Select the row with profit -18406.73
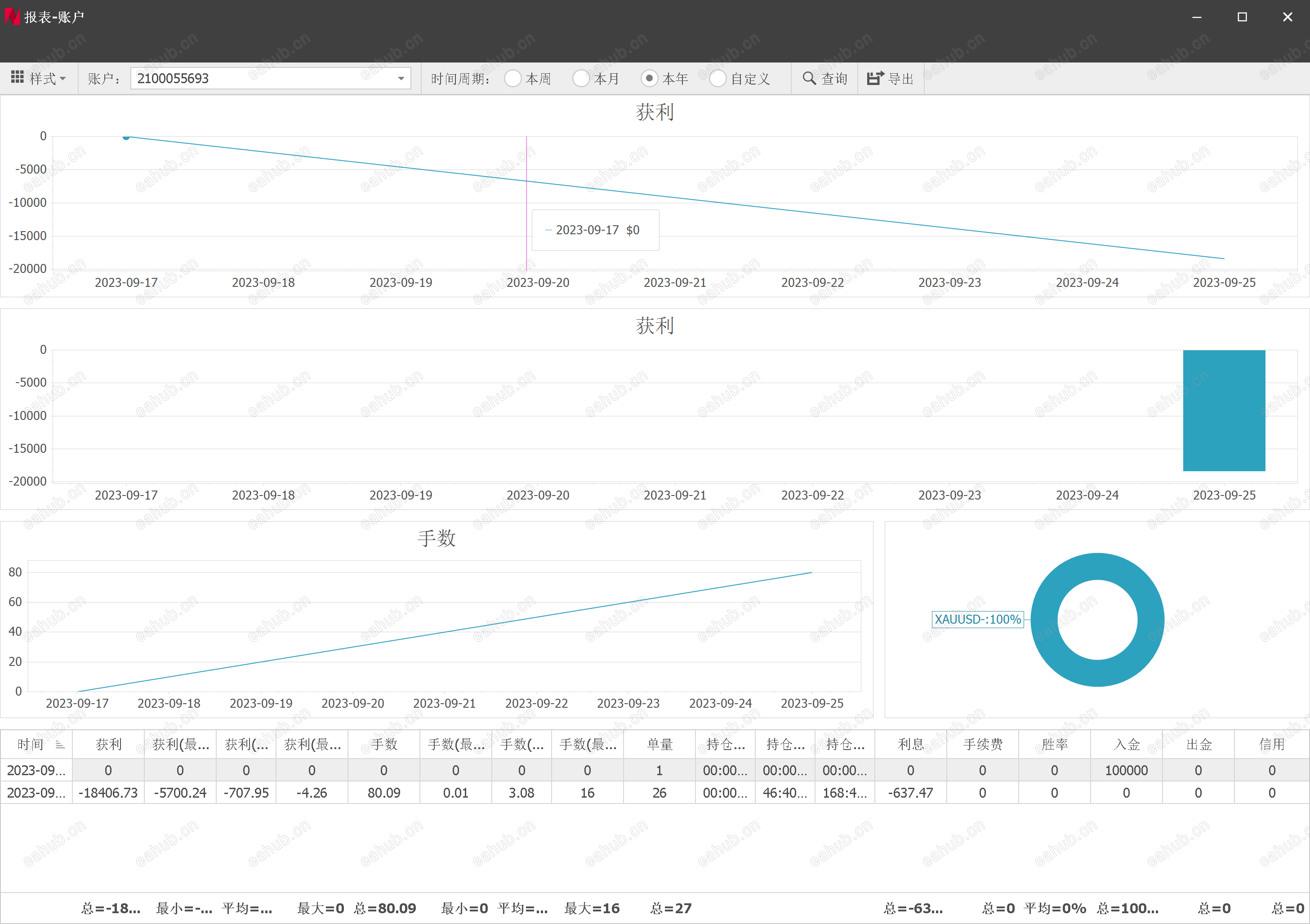Viewport: 1310px width, 924px height. (108, 793)
